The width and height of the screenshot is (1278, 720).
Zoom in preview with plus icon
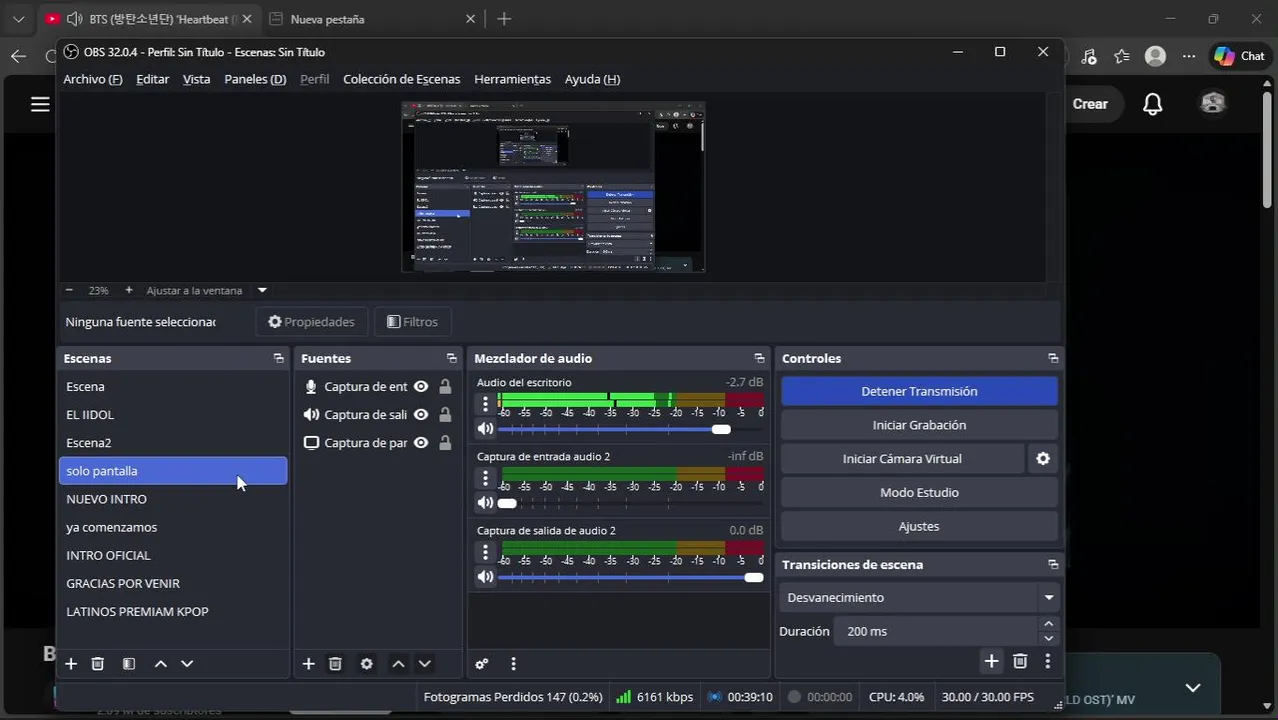tap(129, 290)
